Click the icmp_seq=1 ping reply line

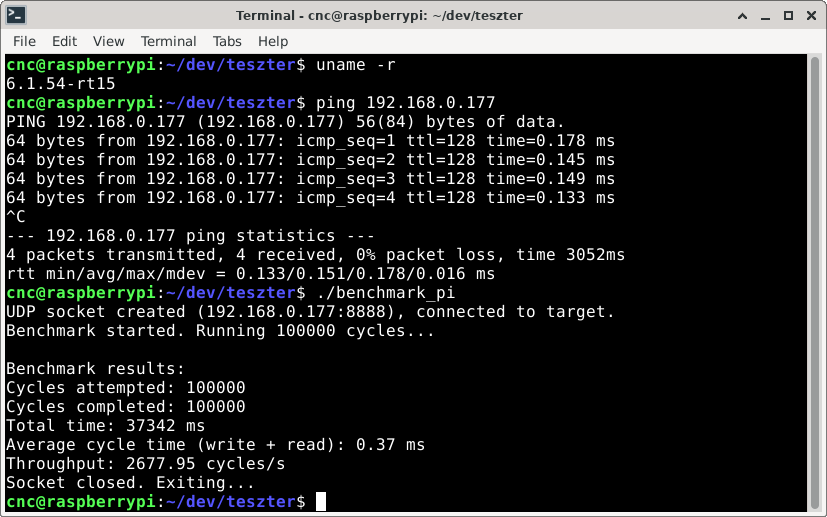[310, 140]
